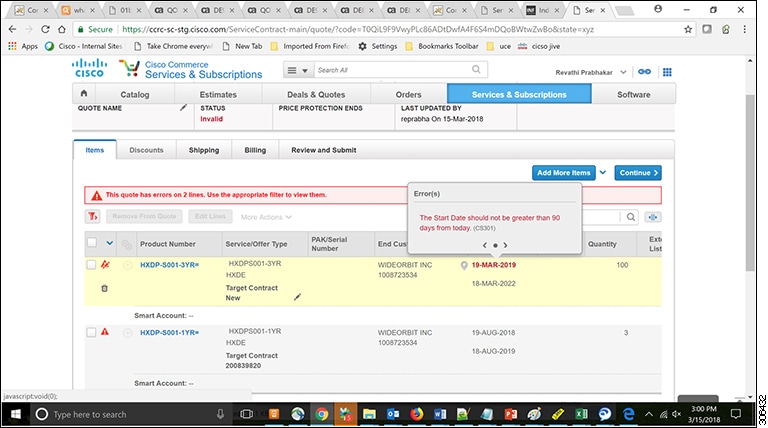This screenshot has height=428, width=768.
Task: Edit Target Contract New with pencil icon
Action: point(297,297)
